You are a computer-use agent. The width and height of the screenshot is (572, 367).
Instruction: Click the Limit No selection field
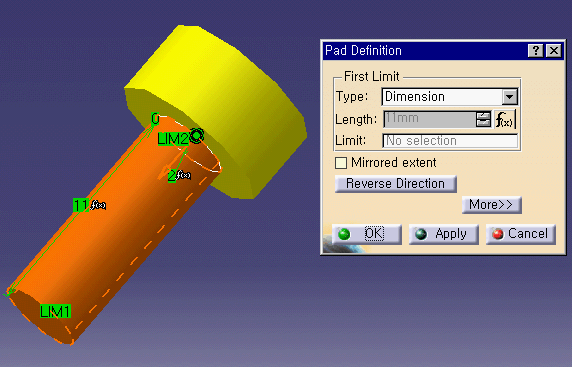coord(450,141)
